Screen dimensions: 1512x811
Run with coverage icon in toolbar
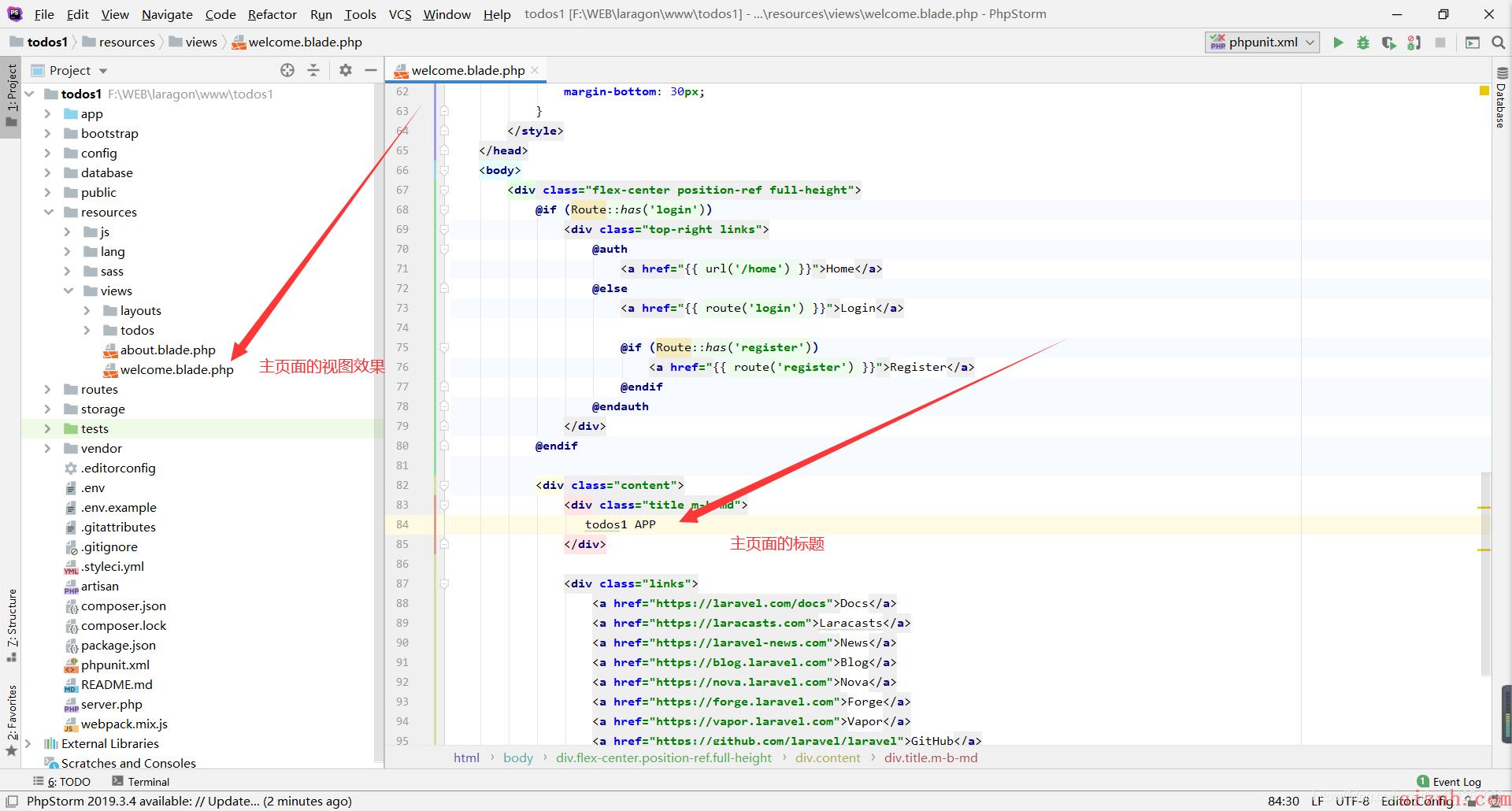click(1389, 43)
